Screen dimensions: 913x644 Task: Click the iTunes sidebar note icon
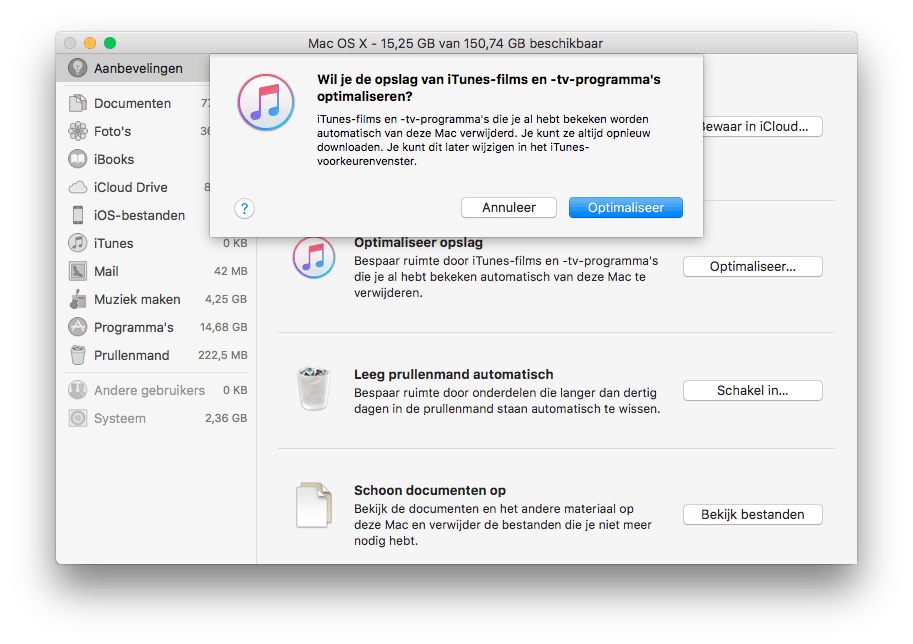(77, 243)
